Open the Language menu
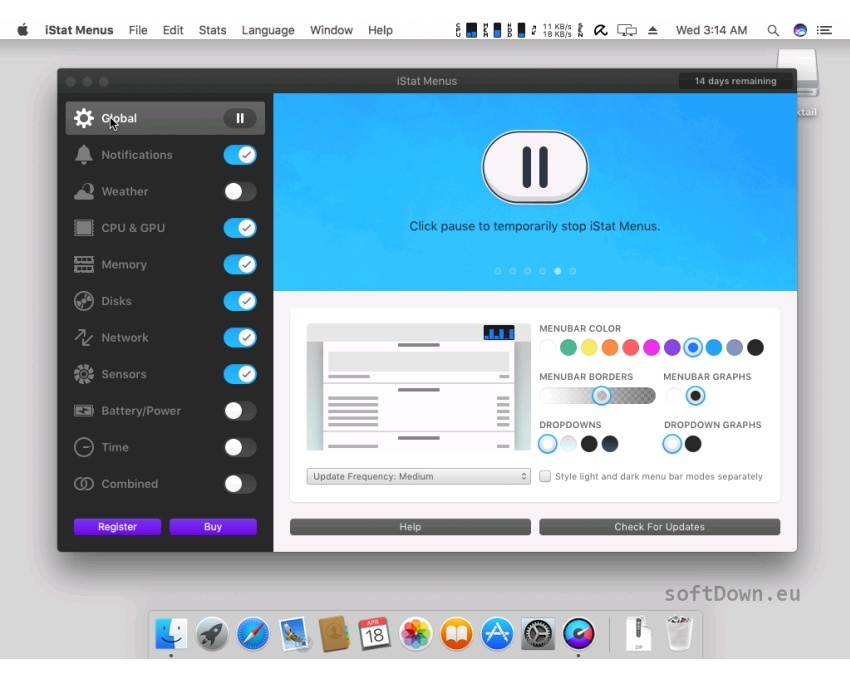The width and height of the screenshot is (850, 680). pyautogui.click(x=268, y=30)
